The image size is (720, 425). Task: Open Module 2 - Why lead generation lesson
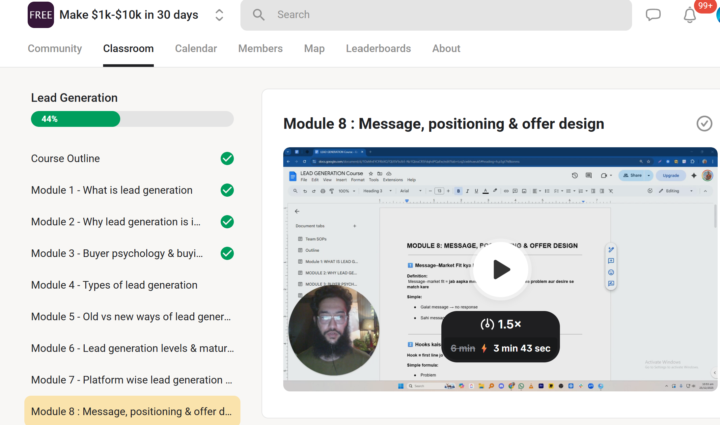pos(132,222)
